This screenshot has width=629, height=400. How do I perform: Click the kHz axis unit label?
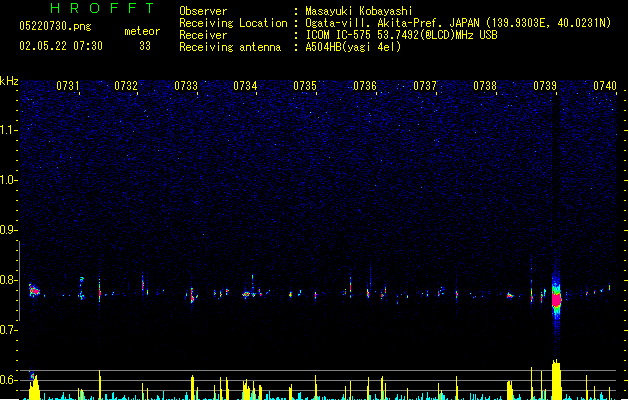click(9, 81)
